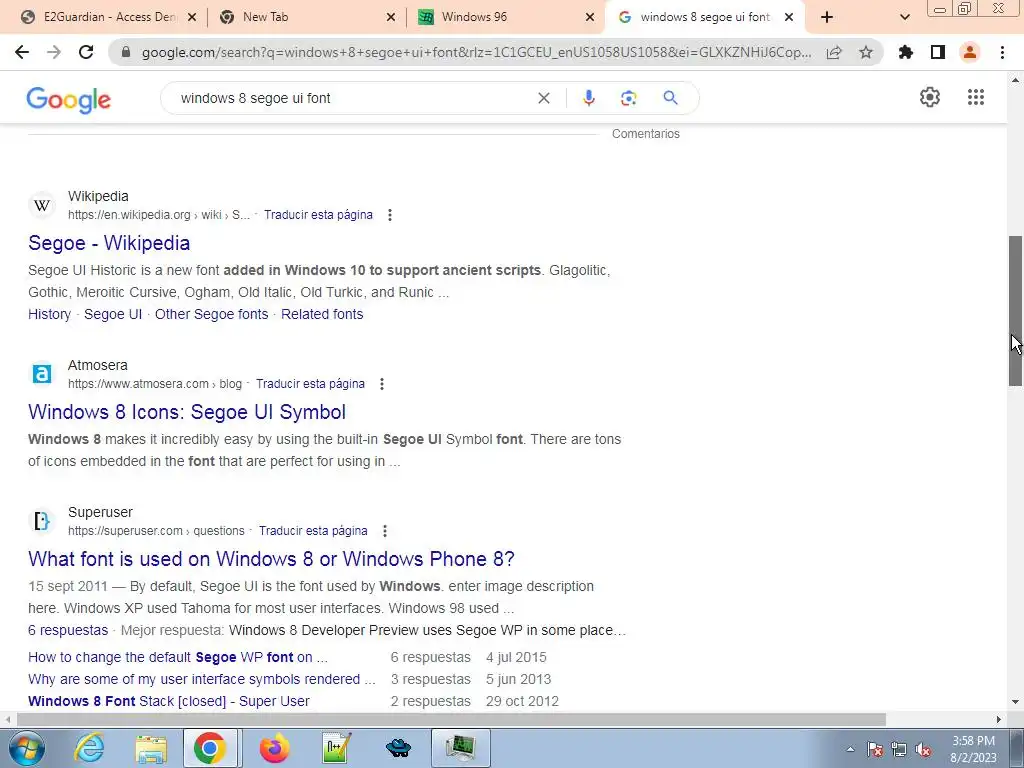The height and width of the screenshot is (768, 1024).
Task: Open tab search dropdown chevron
Action: pyautogui.click(x=904, y=17)
